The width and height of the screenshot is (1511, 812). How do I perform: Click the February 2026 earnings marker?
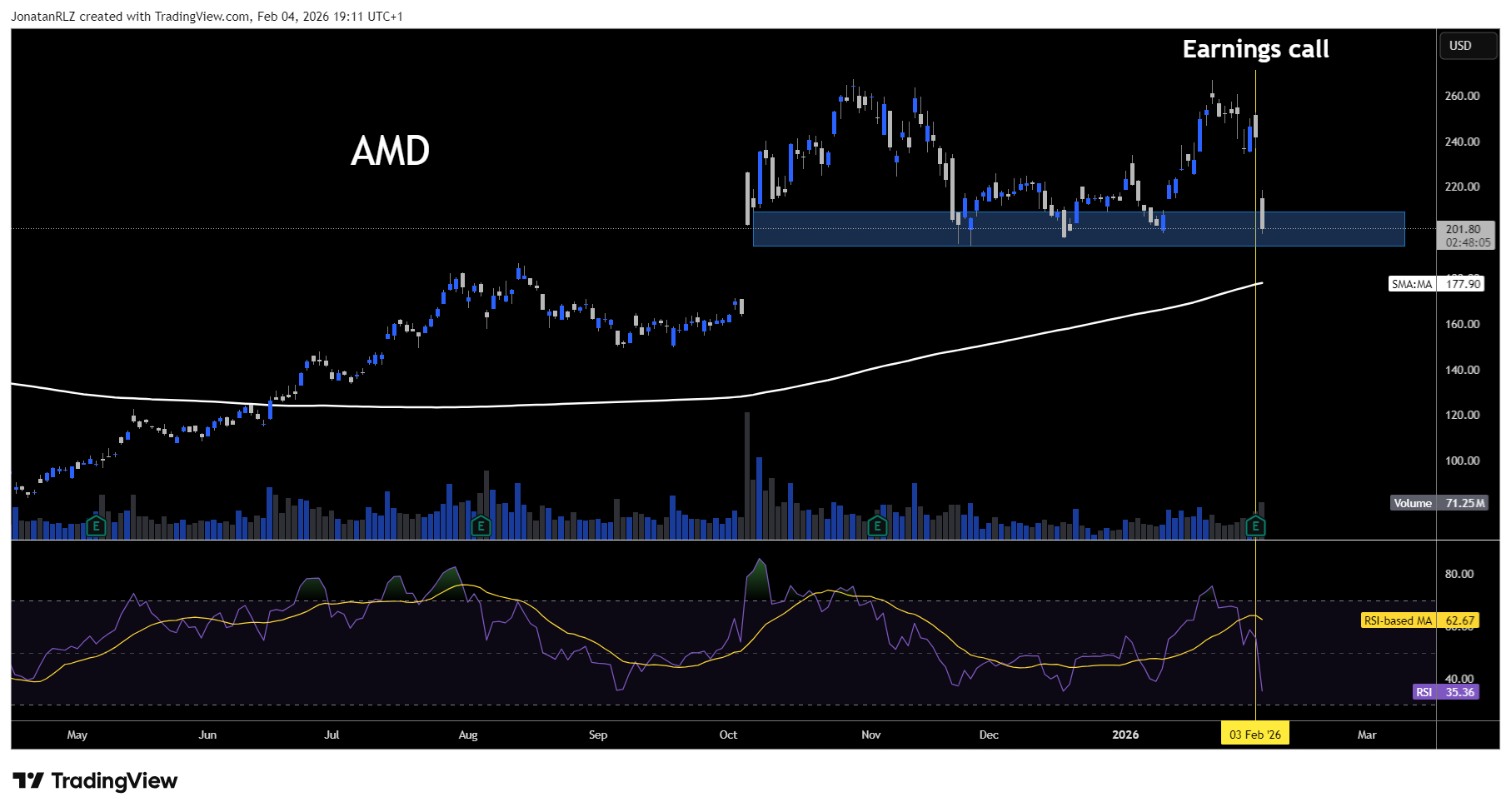coord(1254,526)
